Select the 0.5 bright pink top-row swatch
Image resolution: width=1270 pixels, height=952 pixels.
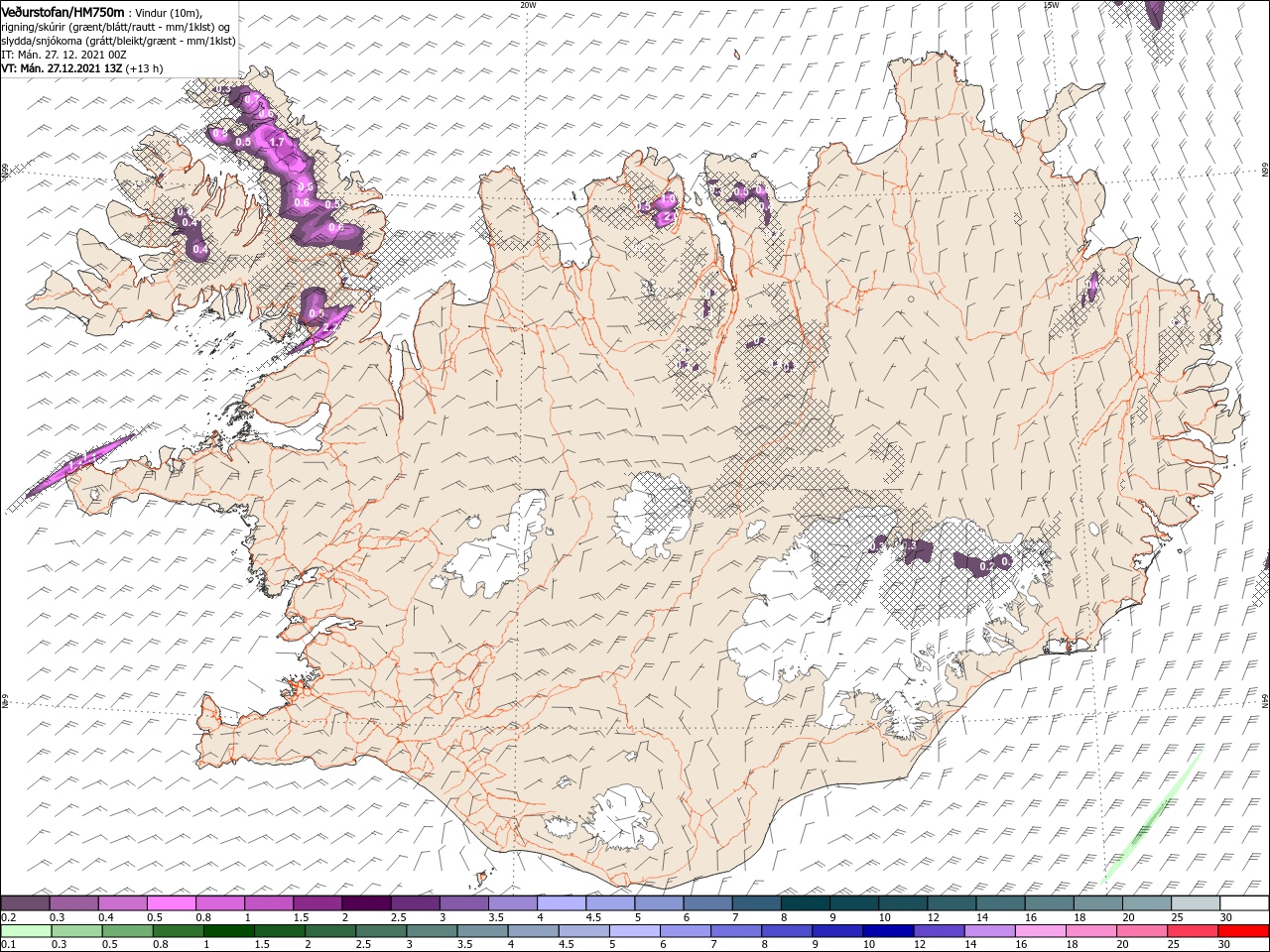(172, 903)
